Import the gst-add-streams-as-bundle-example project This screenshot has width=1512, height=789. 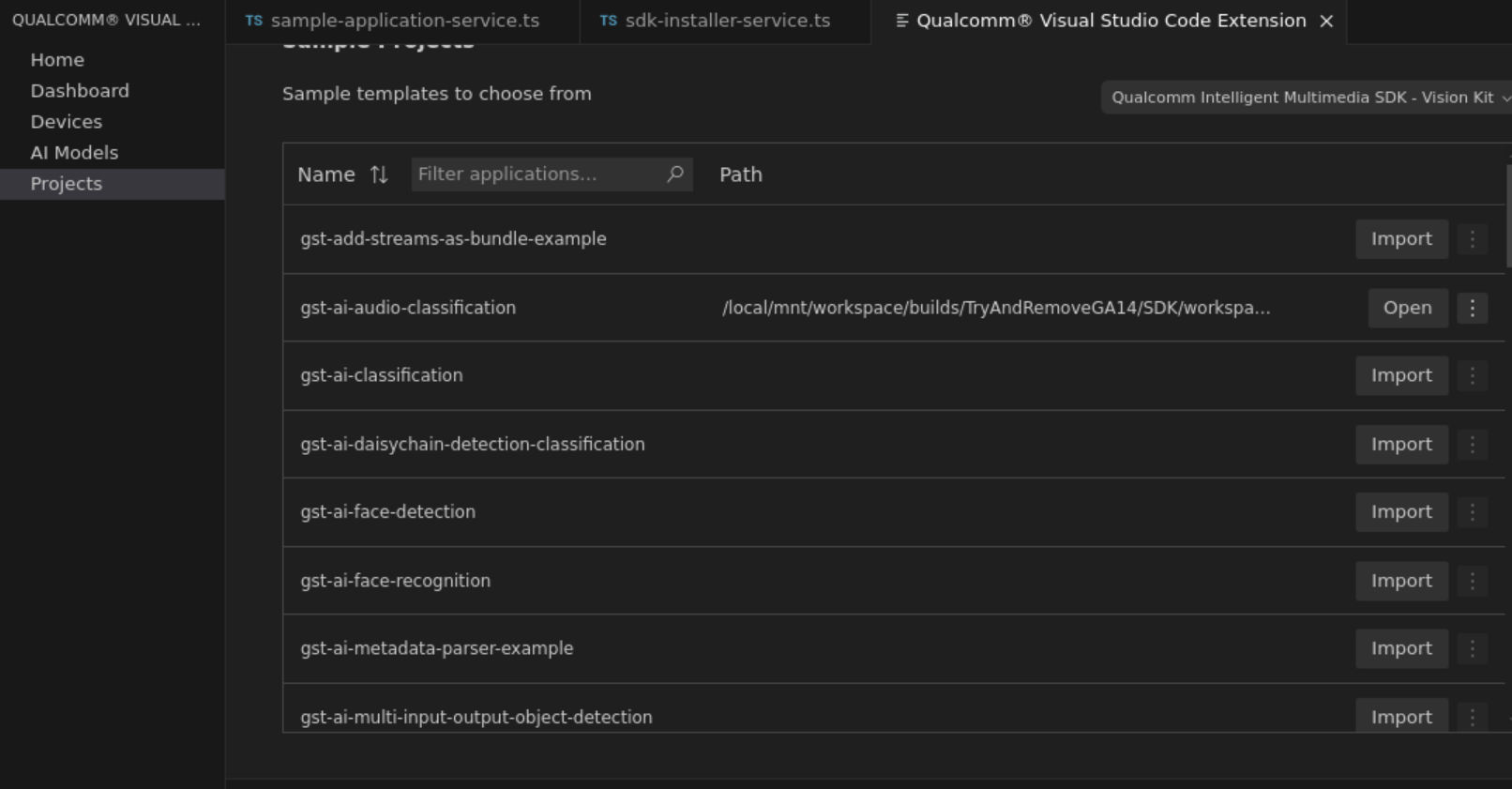pos(1401,239)
